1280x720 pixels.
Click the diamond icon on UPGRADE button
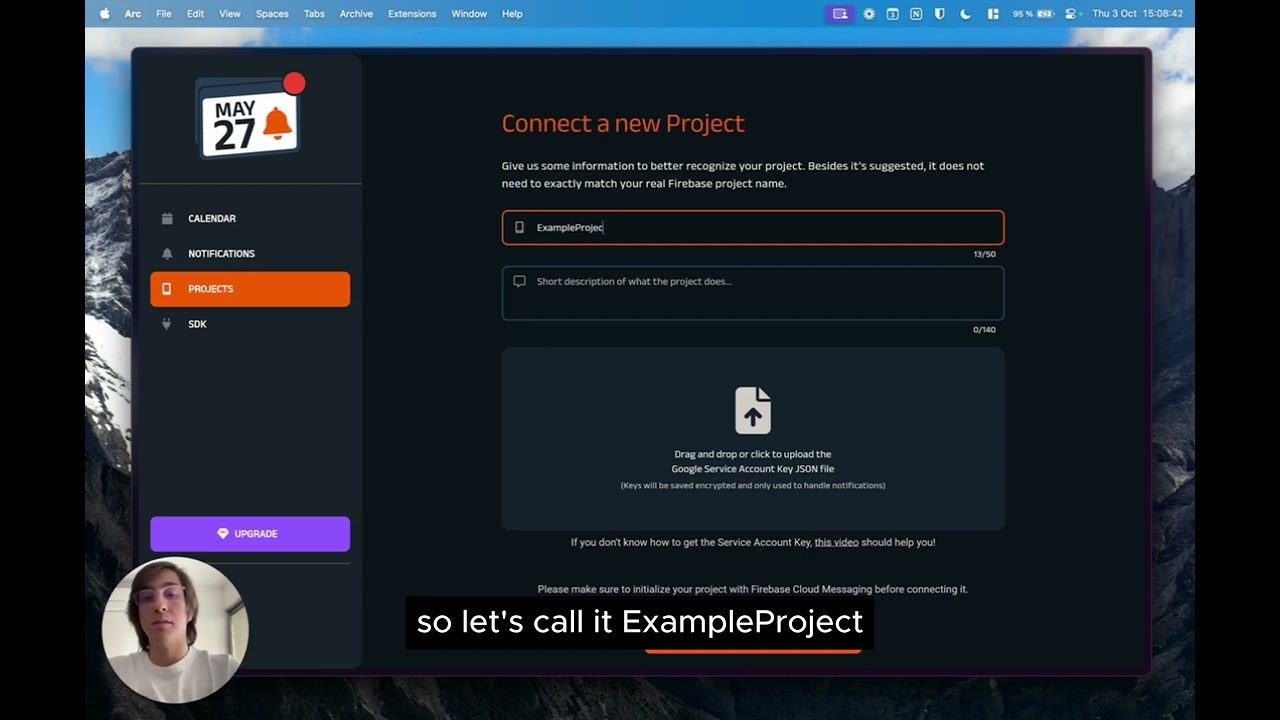click(x=223, y=534)
